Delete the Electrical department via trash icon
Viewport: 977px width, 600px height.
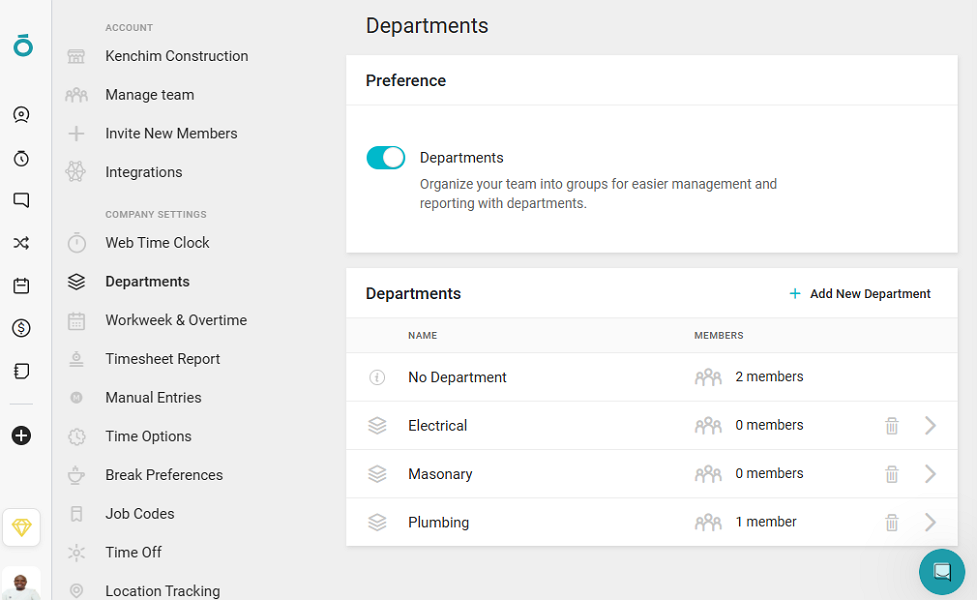click(x=892, y=426)
